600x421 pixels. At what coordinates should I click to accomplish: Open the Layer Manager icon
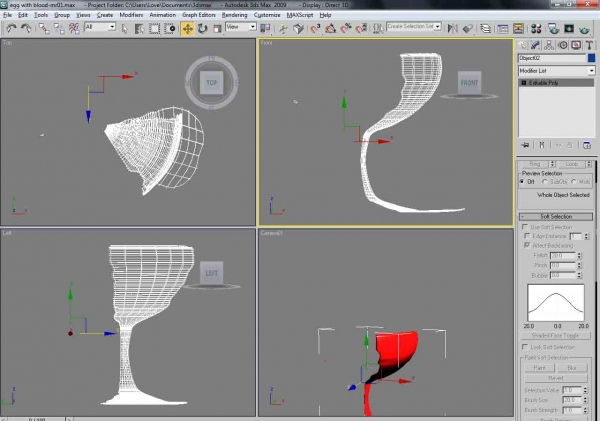tap(486, 29)
